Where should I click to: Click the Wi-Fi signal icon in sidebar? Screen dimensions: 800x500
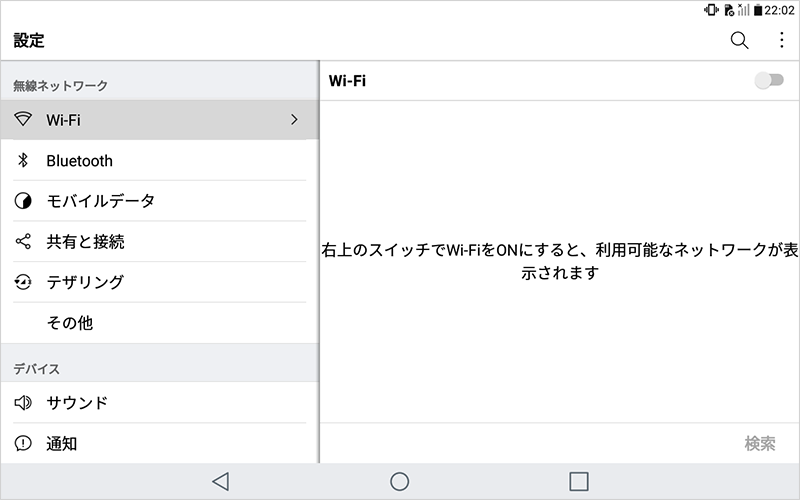tap(23, 119)
